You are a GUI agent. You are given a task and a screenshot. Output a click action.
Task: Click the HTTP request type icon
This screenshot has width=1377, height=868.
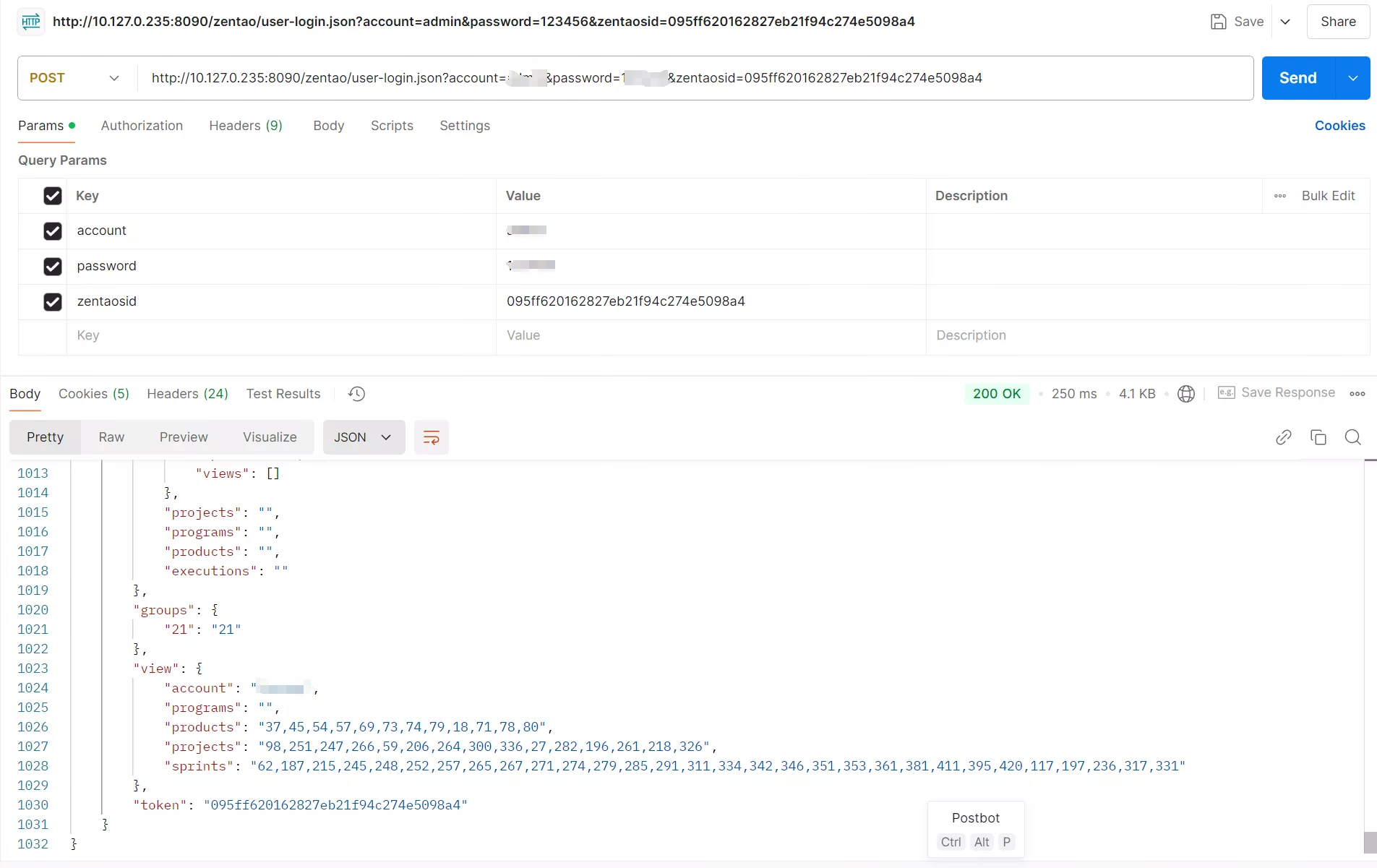[x=30, y=22]
